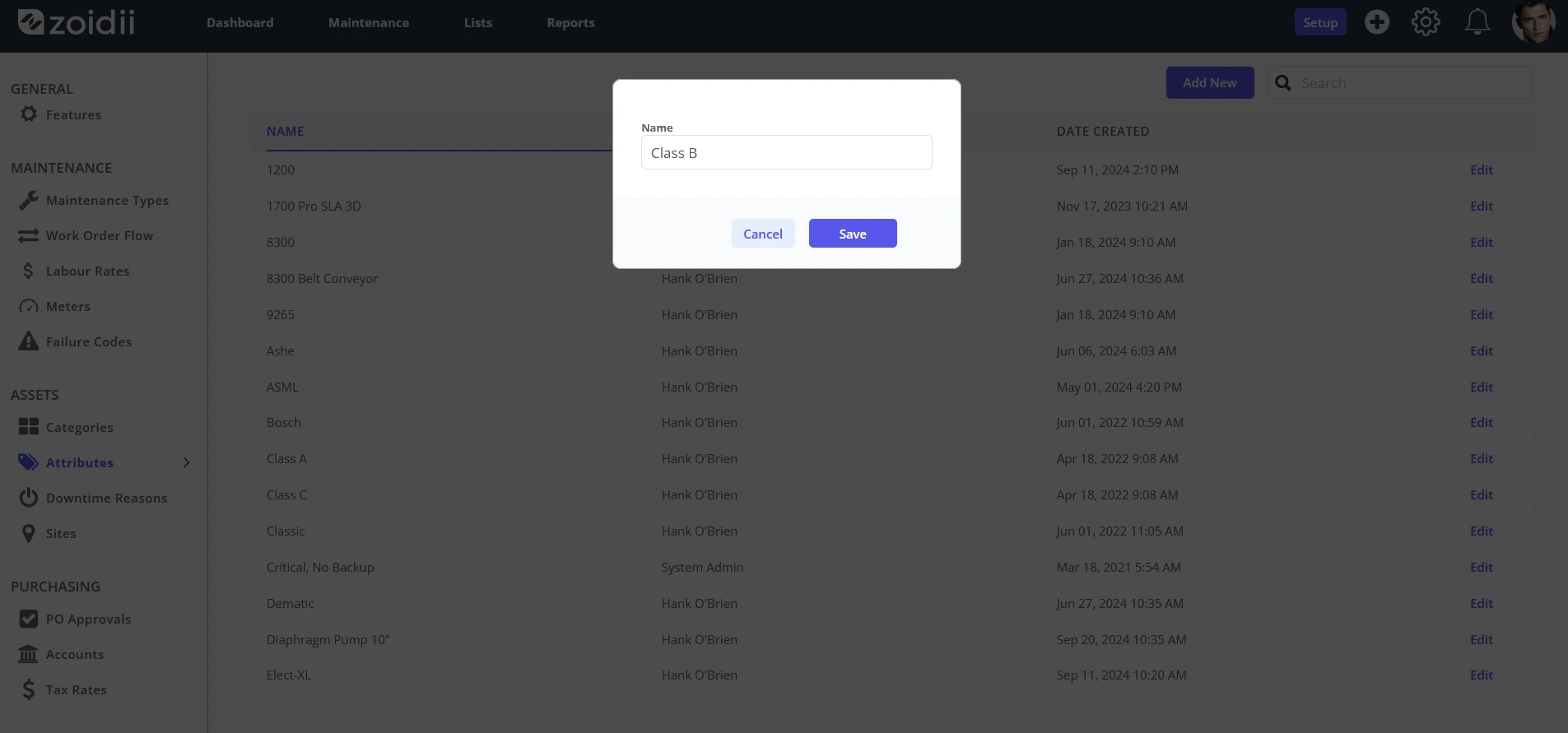Click the zoidii logo
1568x733 pixels.
tap(76, 22)
